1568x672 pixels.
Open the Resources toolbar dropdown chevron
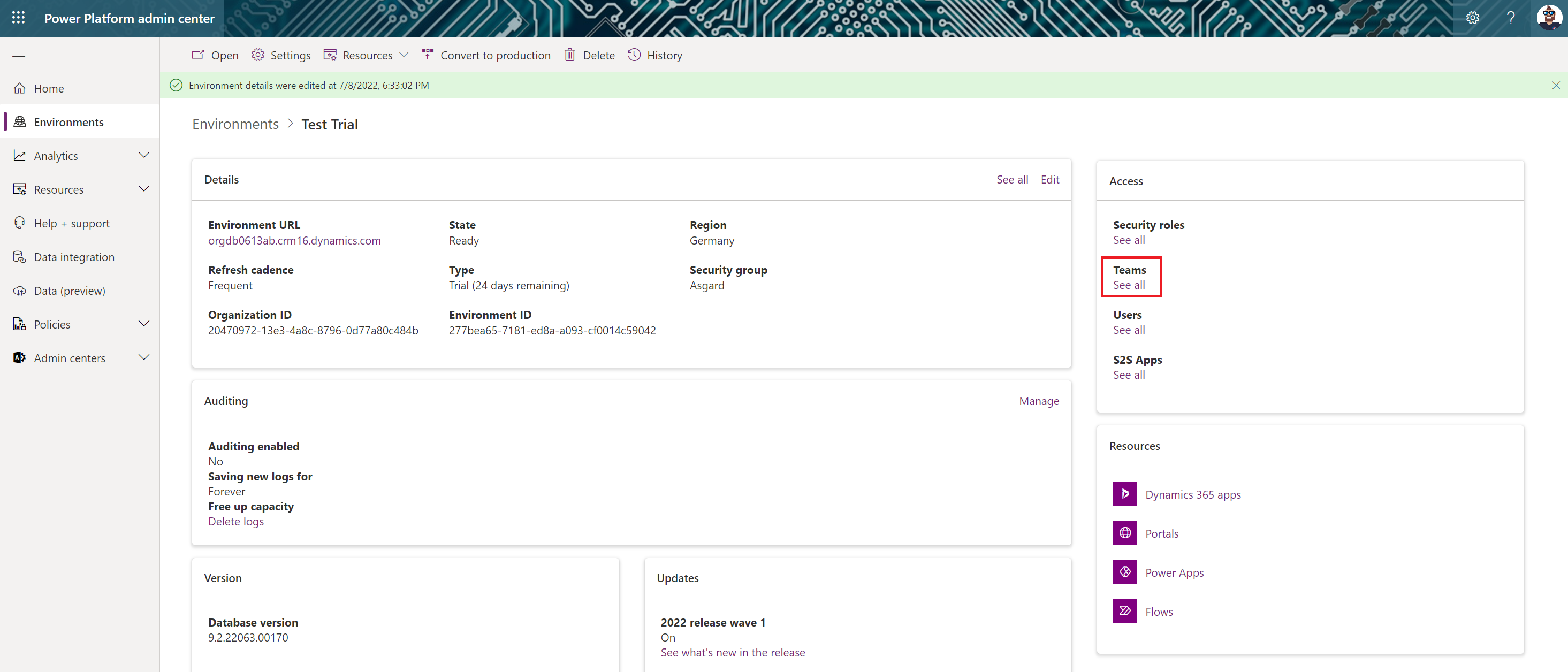pos(404,55)
